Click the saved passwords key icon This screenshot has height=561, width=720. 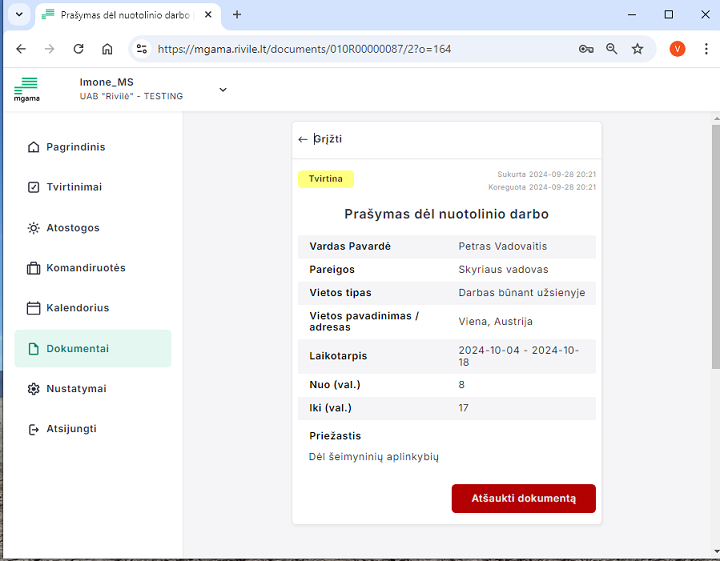coord(586,49)
